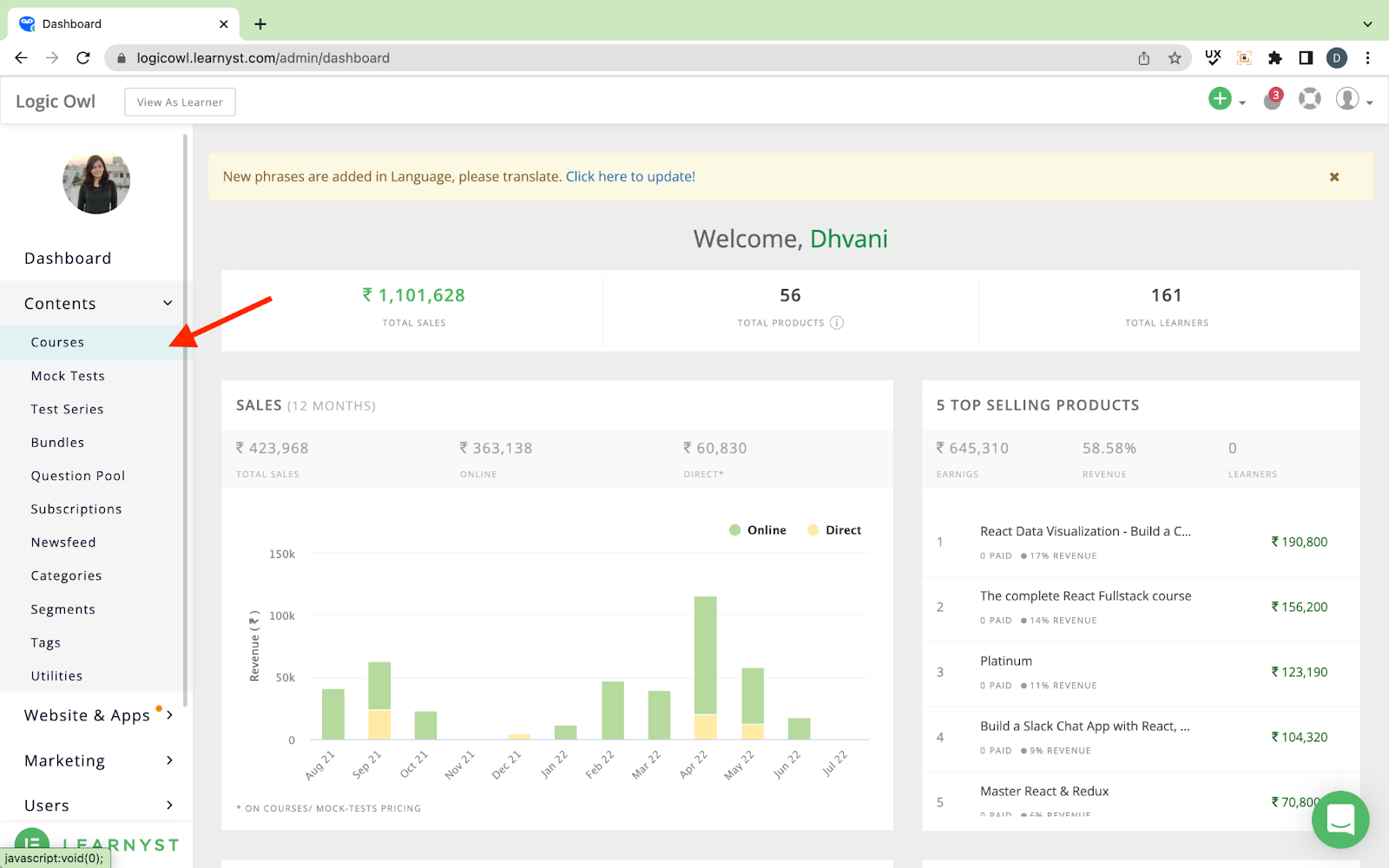Expand the Marketing section chevron

coord(169,760)
